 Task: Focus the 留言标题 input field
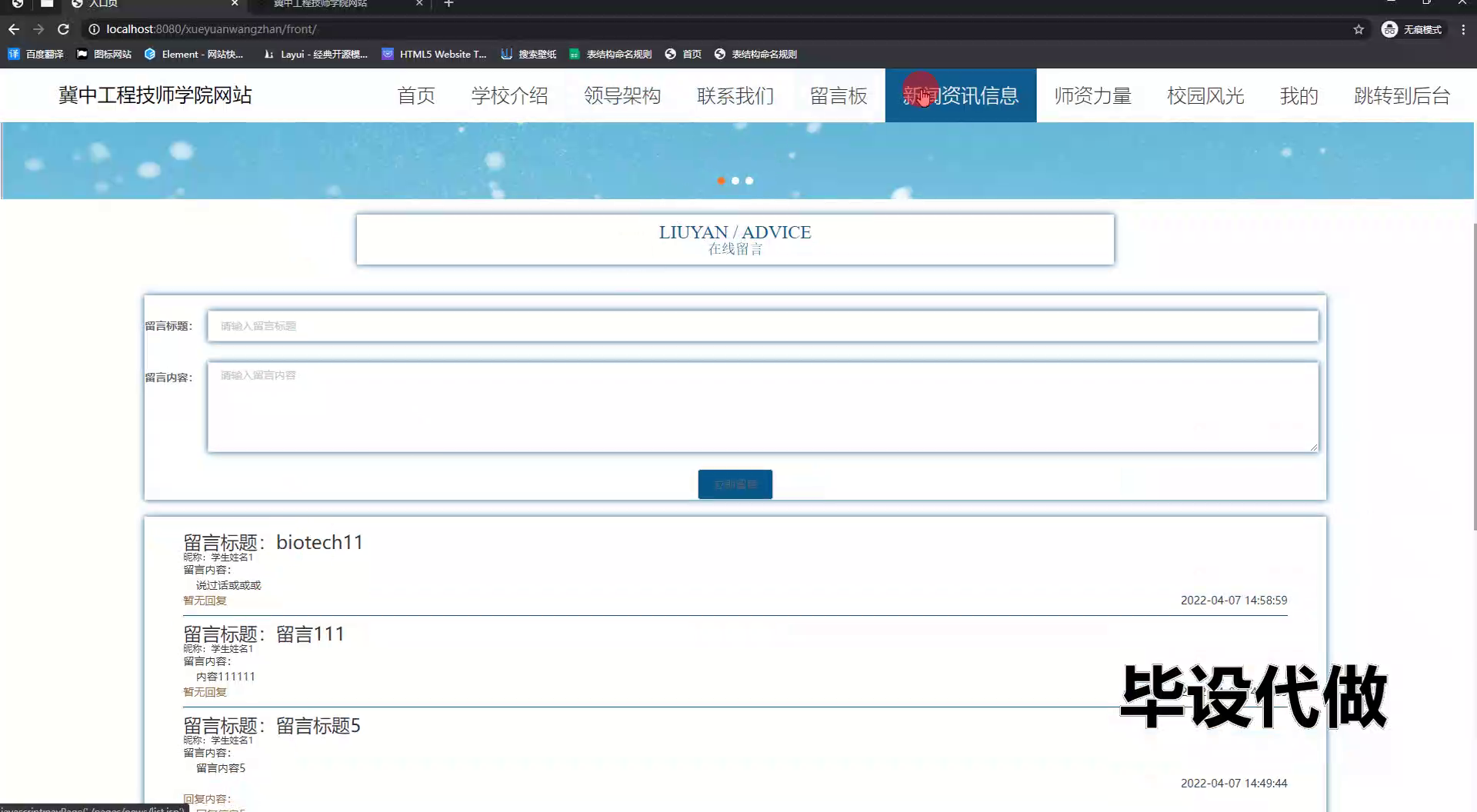tap(762, 326)
